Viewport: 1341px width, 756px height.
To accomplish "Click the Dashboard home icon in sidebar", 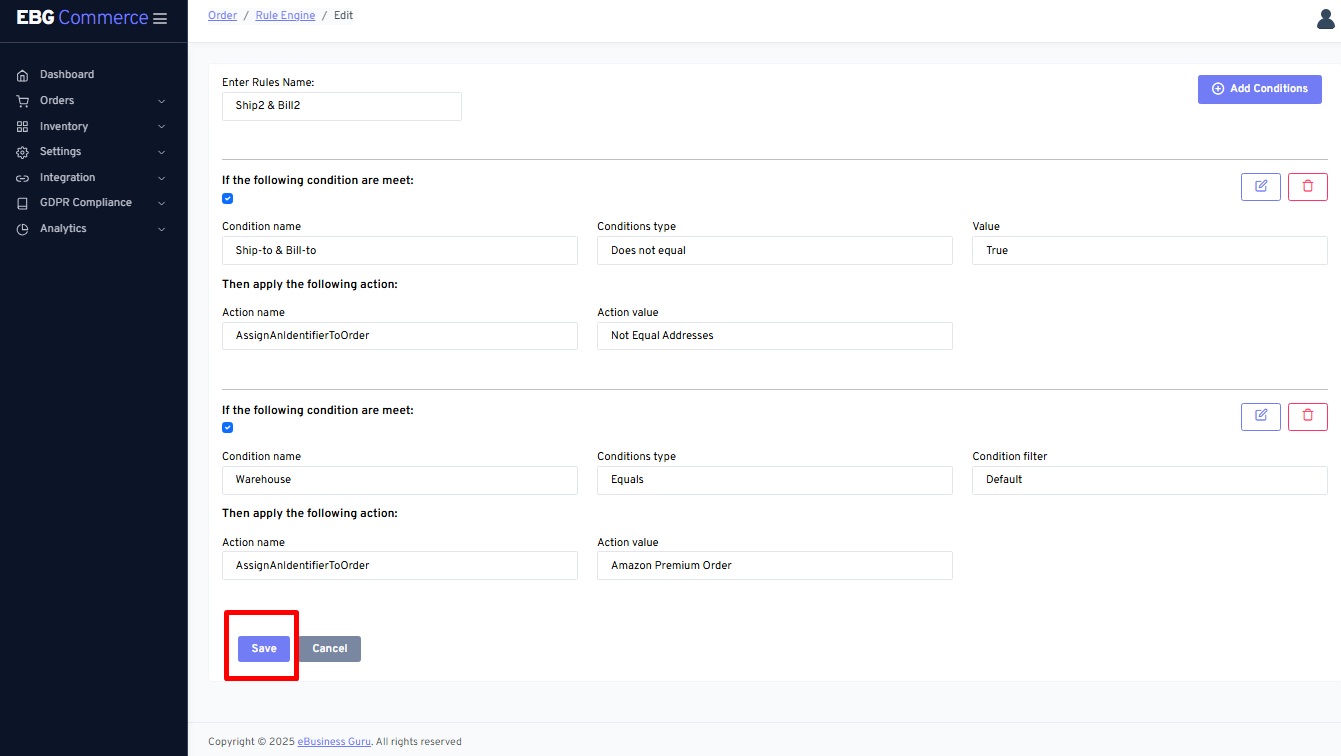I will coord(23,75).
